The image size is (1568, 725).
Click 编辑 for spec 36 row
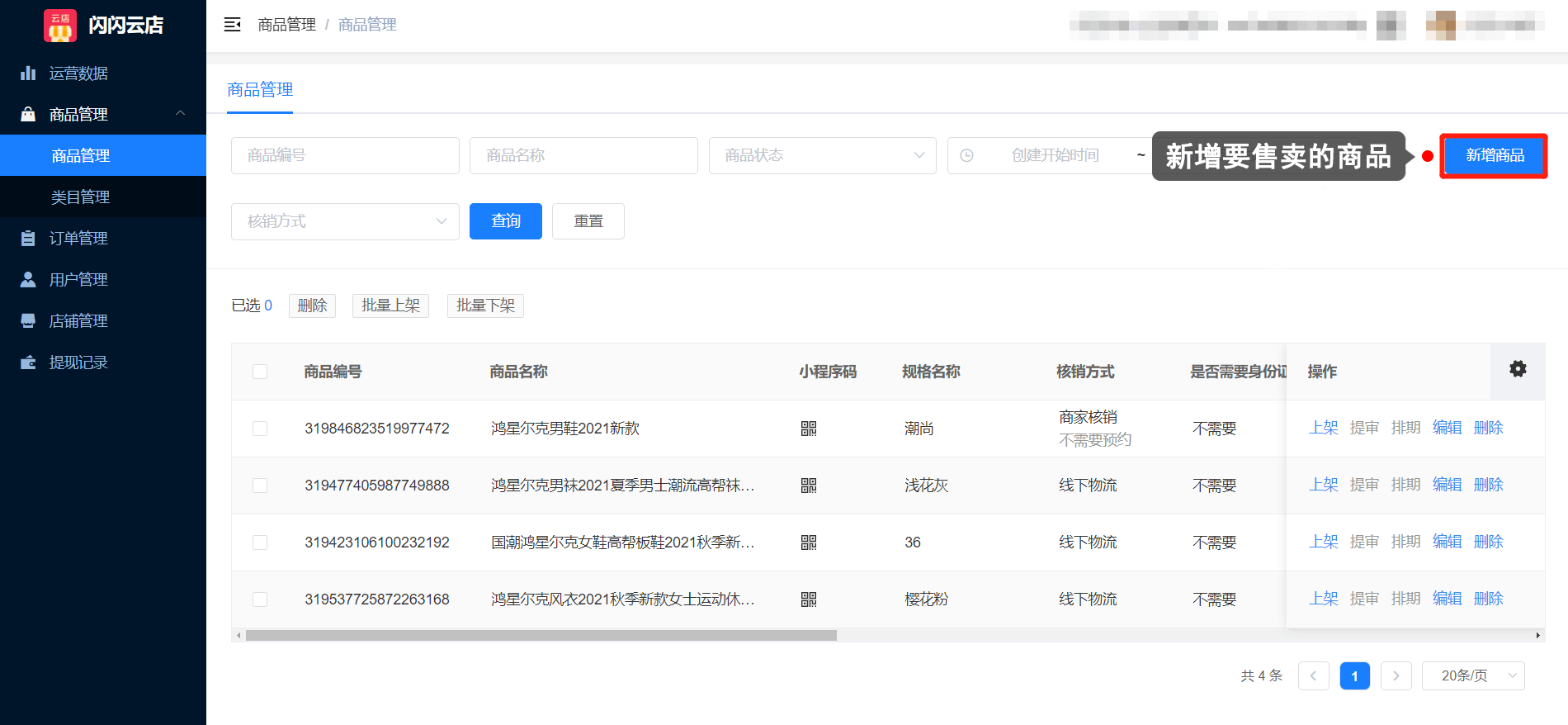tap(1448, 542)
